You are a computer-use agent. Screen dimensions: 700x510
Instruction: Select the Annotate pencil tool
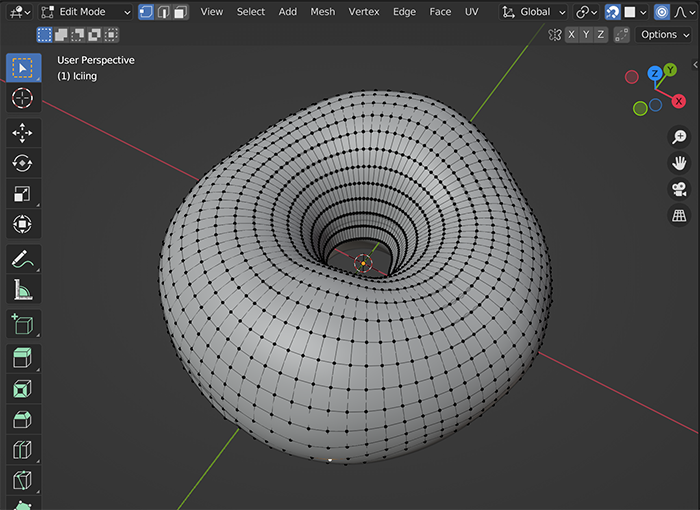[x=23, y=259]
